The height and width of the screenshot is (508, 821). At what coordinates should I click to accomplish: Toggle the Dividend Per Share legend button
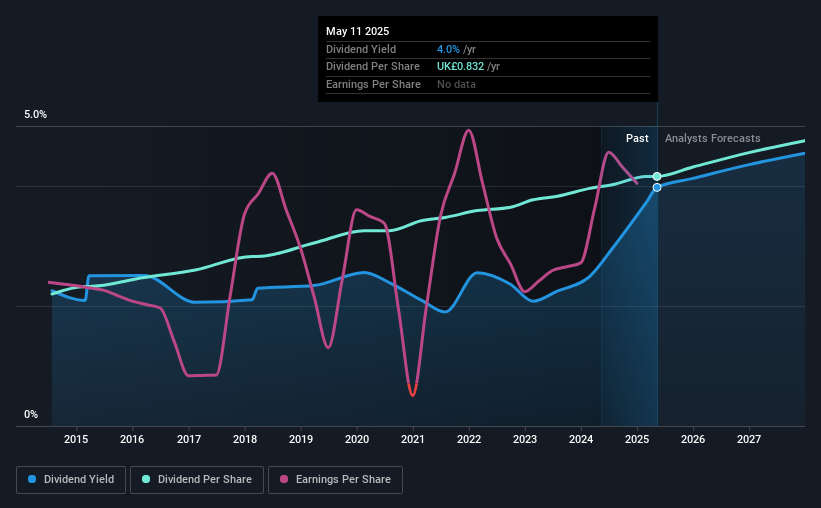coord(197,480)
